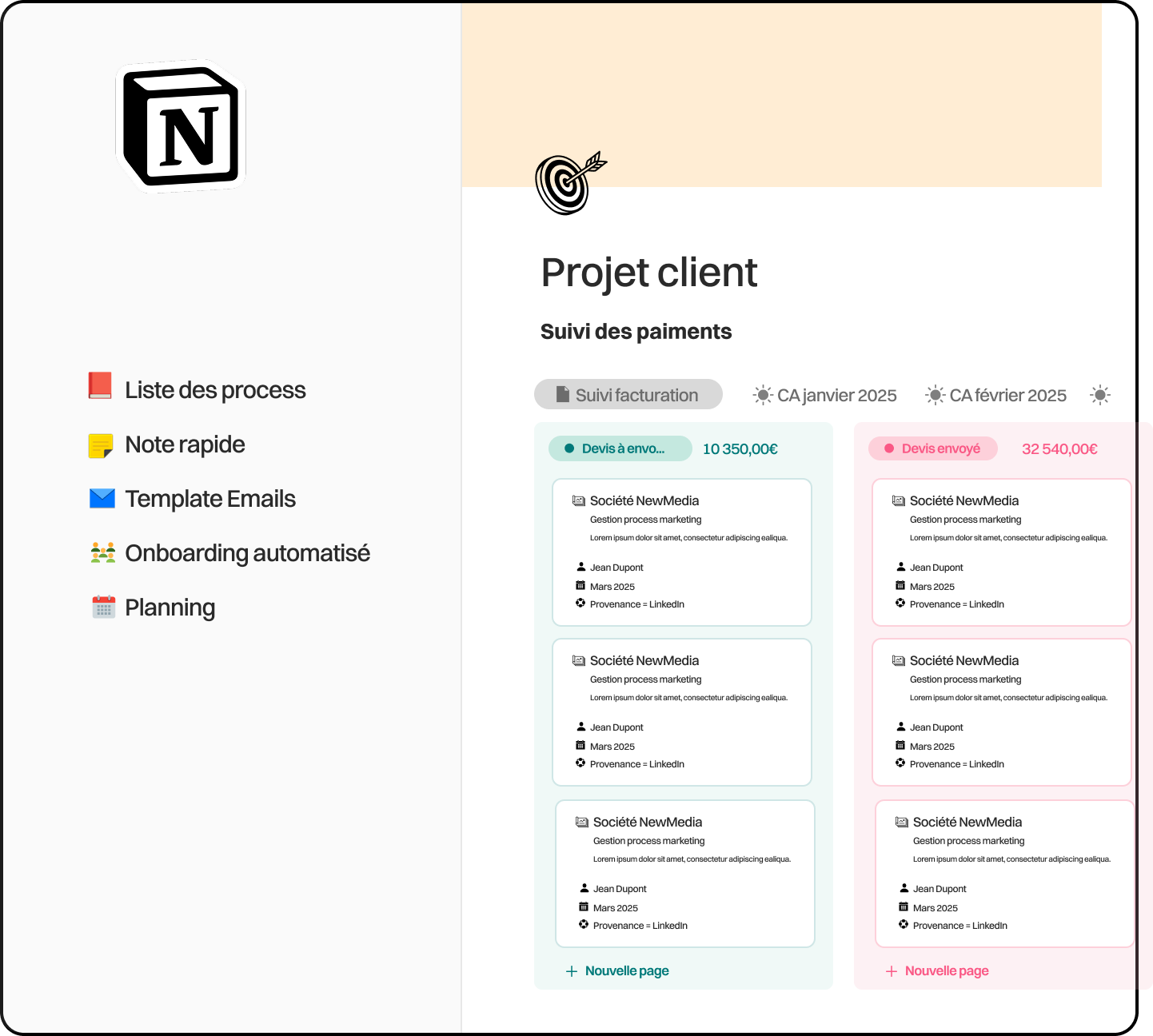1153x1036 pixels.
Task: Switch to CA janvier 2025 view
Action: (825, 395)
